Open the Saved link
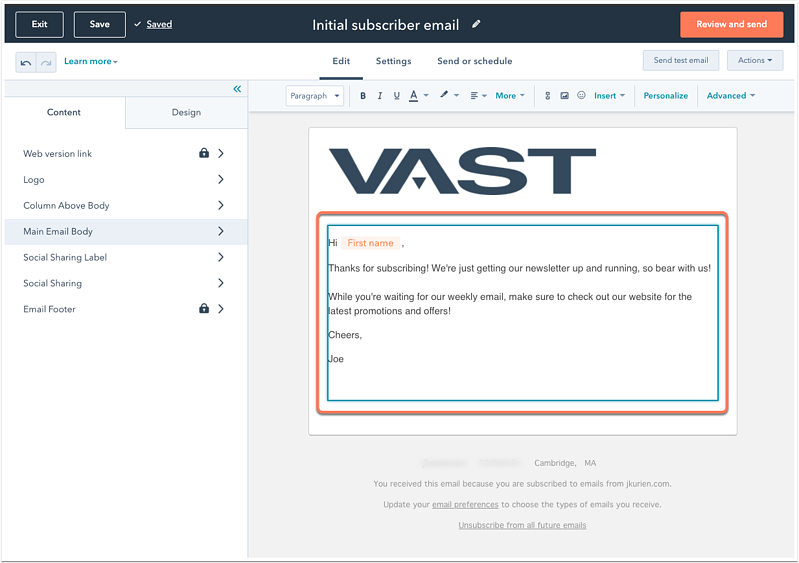 pyautogui.click(x=159, y=24)
